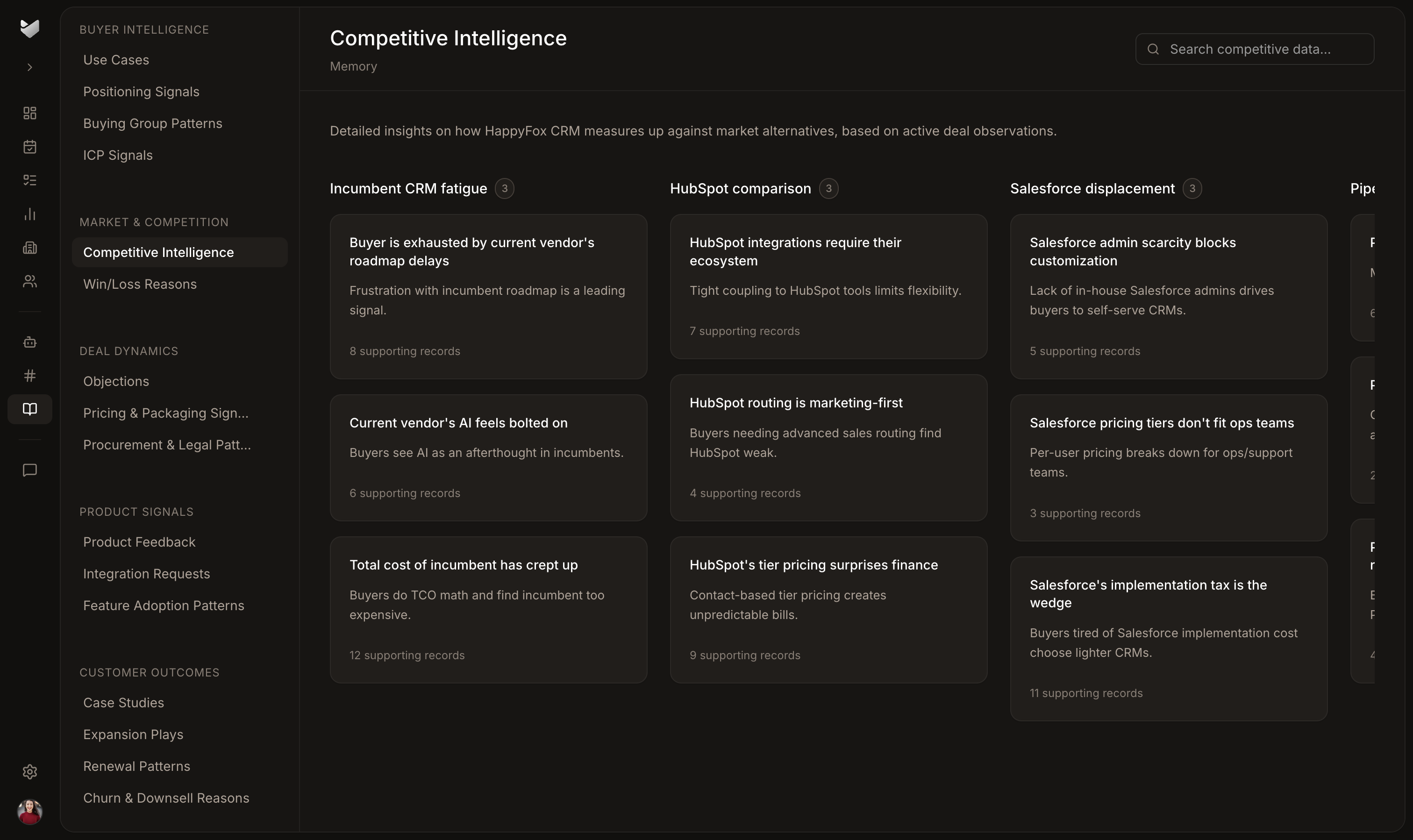Screen dimensions: 1413x840
Task: Open the bar chart analytics icon
Action: tap(29, 214)
